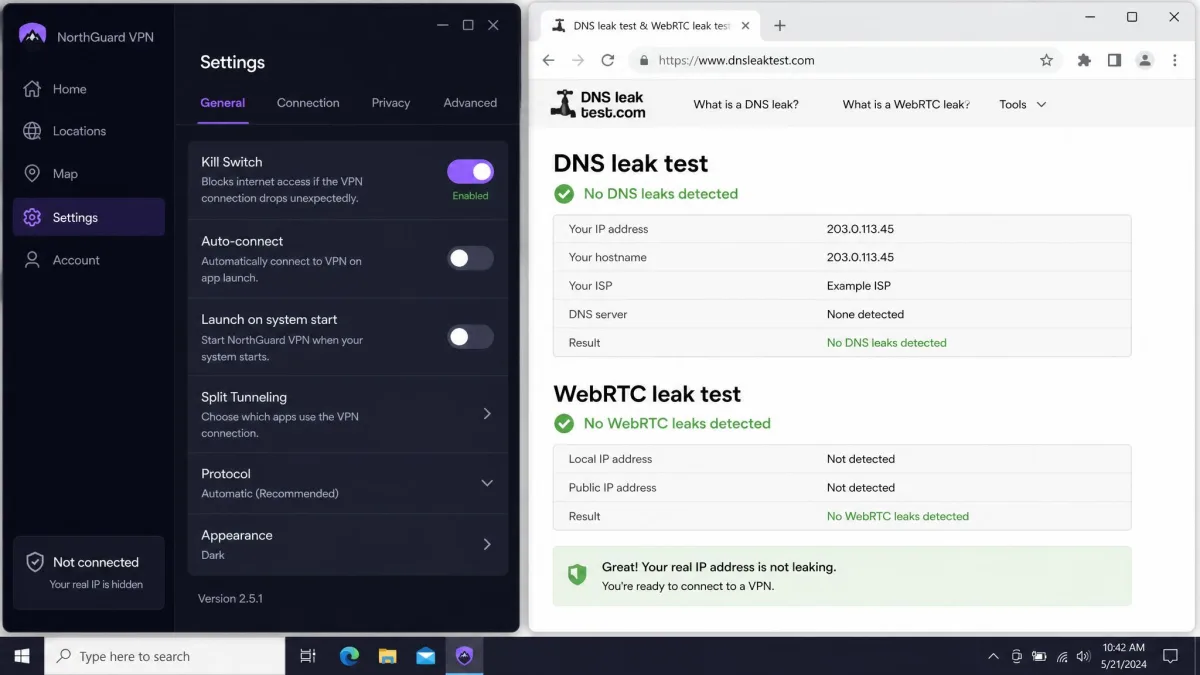Select Settings in the VPN sidebar
The image size is (1200, 675).
pyautogui.click(x=88, y=217)
